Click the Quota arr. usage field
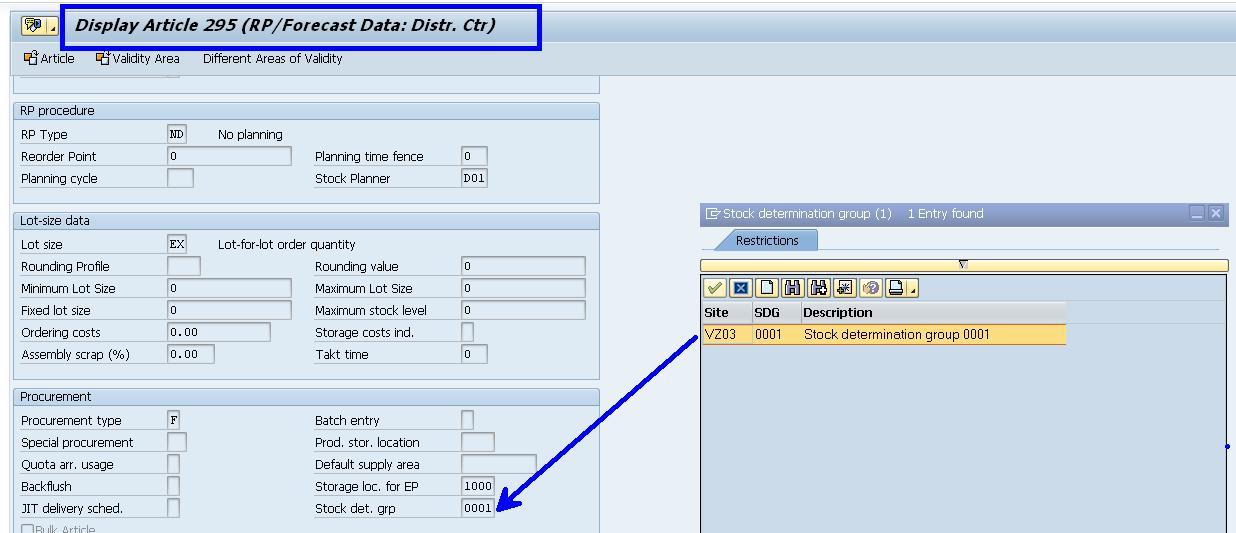1236x533 pixels. pos(174,464)
